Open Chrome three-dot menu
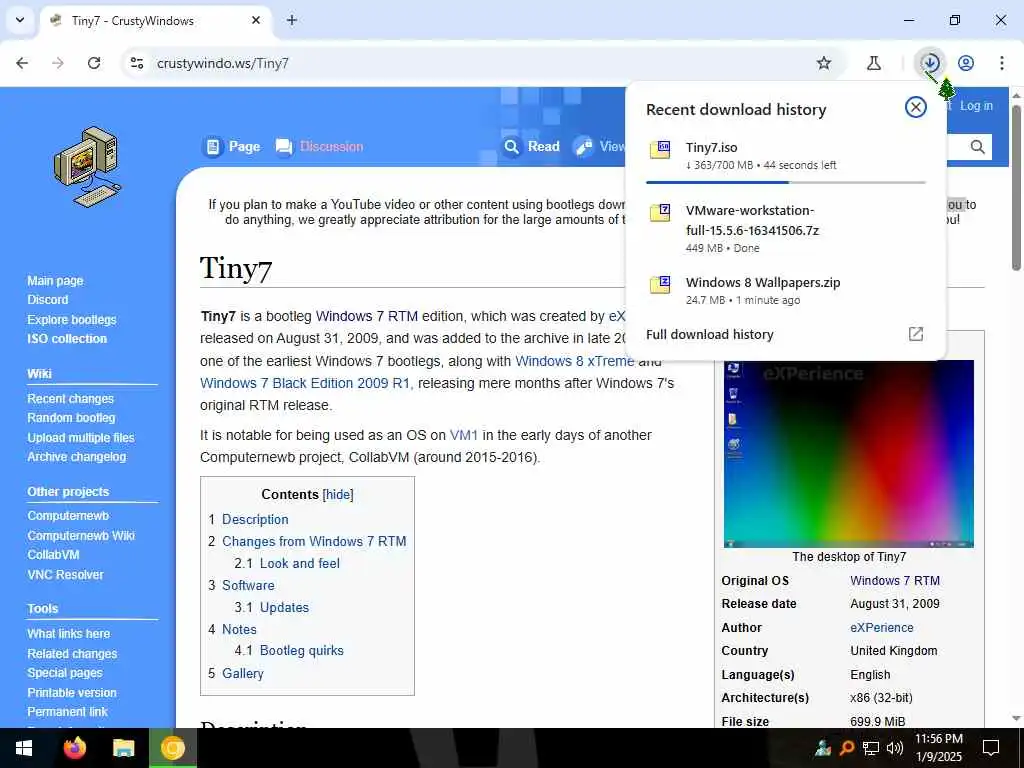This screenshot has height=768, width=1024. 1002,63
